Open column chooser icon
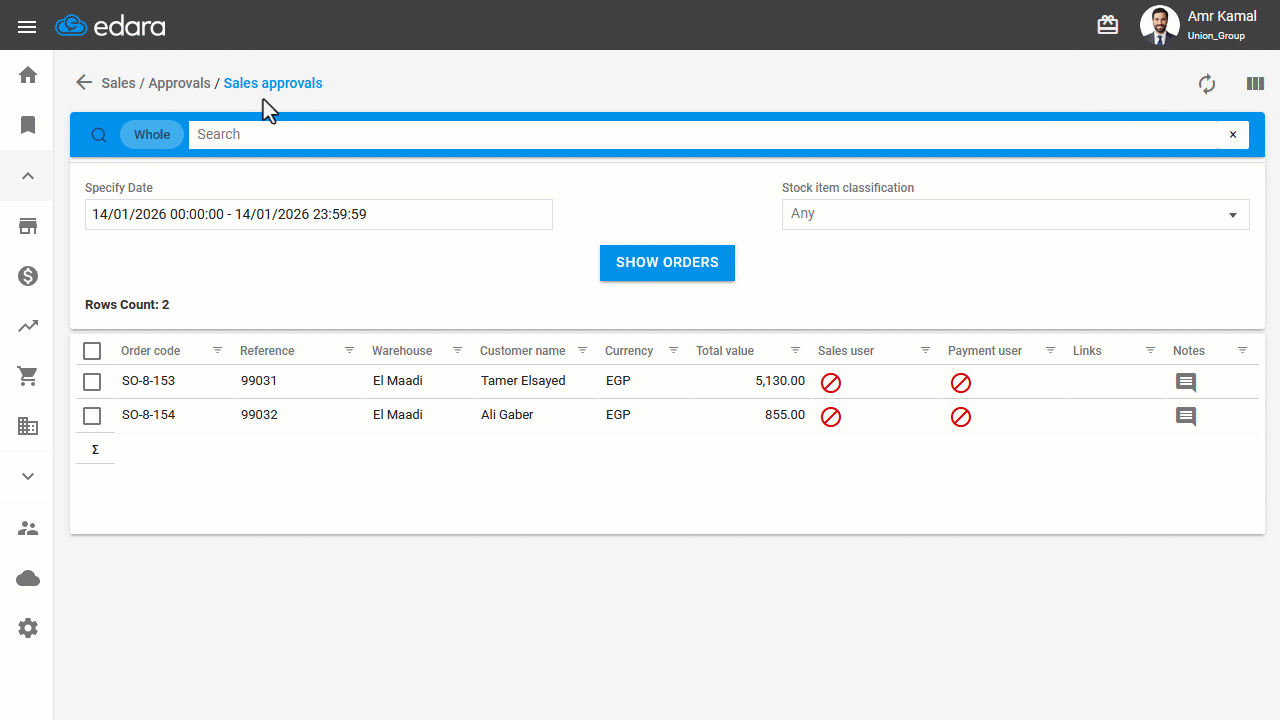This screenshot has width=1280, height=720. pyautogui.click(x=1255, y=84)
